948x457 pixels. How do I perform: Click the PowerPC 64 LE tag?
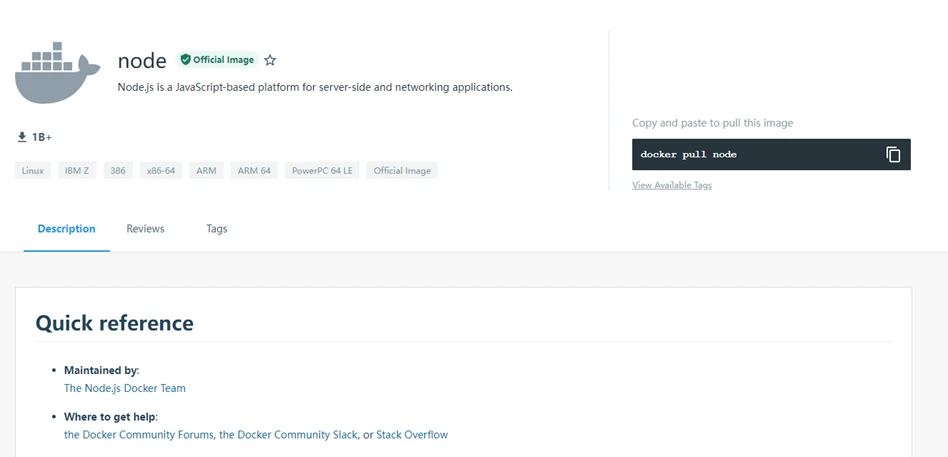(322, 171)
